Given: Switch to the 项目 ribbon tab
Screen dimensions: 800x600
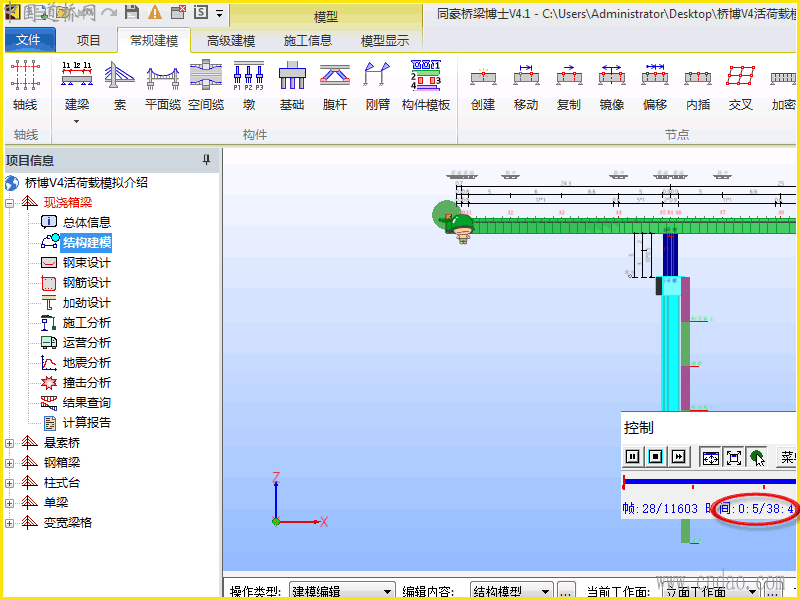Looking at the screenshot, I should (89, 40).
